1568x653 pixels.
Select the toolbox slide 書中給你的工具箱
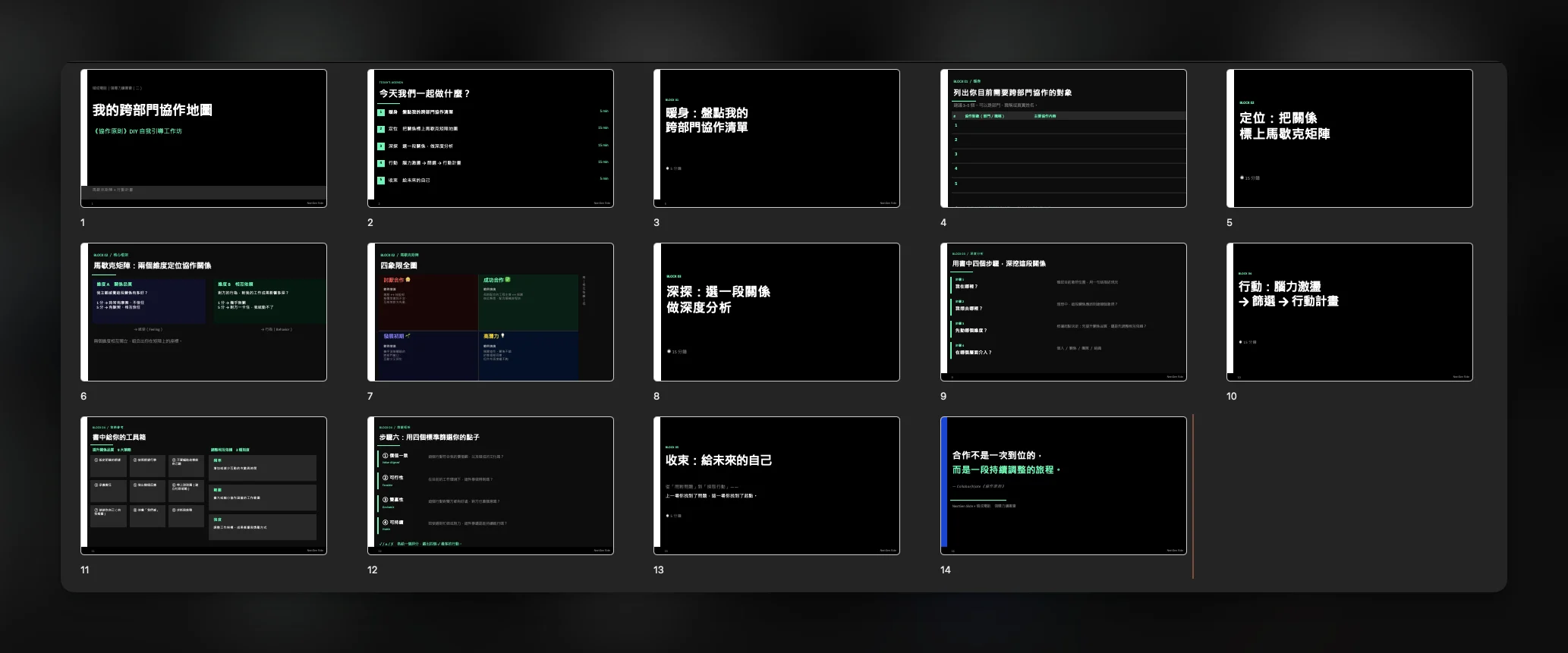(x=203, y=485)
